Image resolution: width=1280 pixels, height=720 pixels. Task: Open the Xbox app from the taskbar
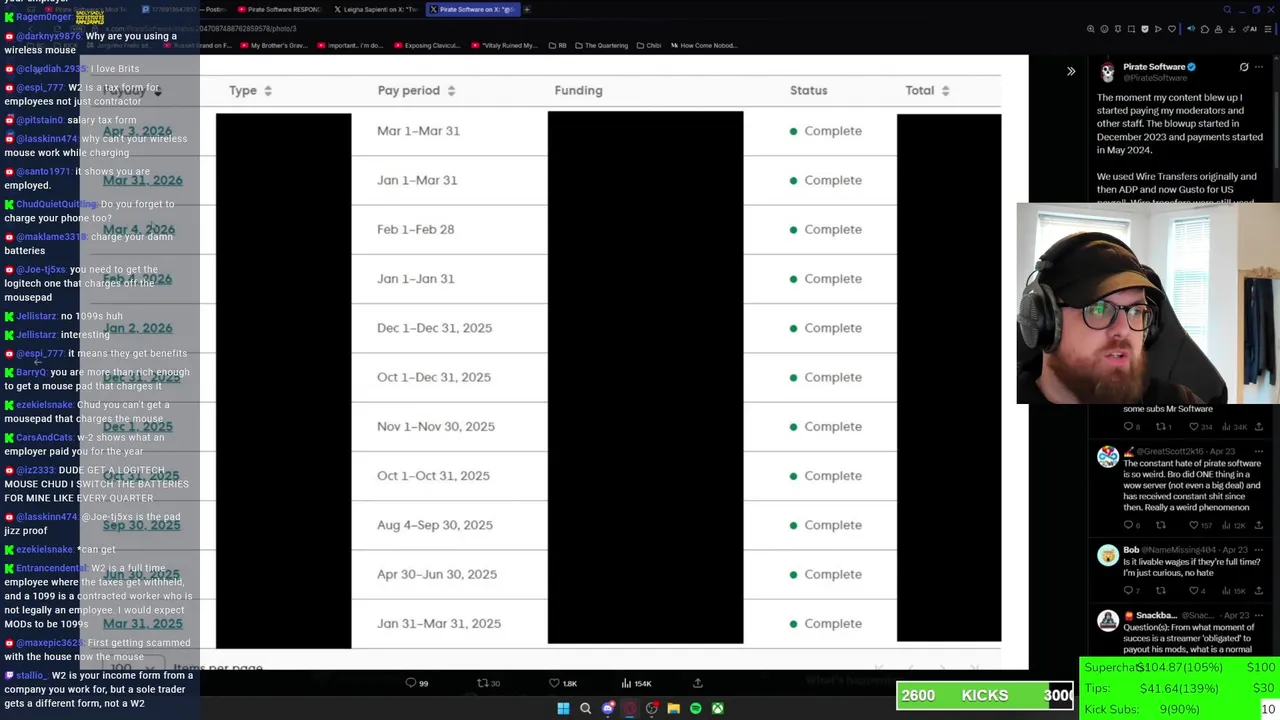718,709
